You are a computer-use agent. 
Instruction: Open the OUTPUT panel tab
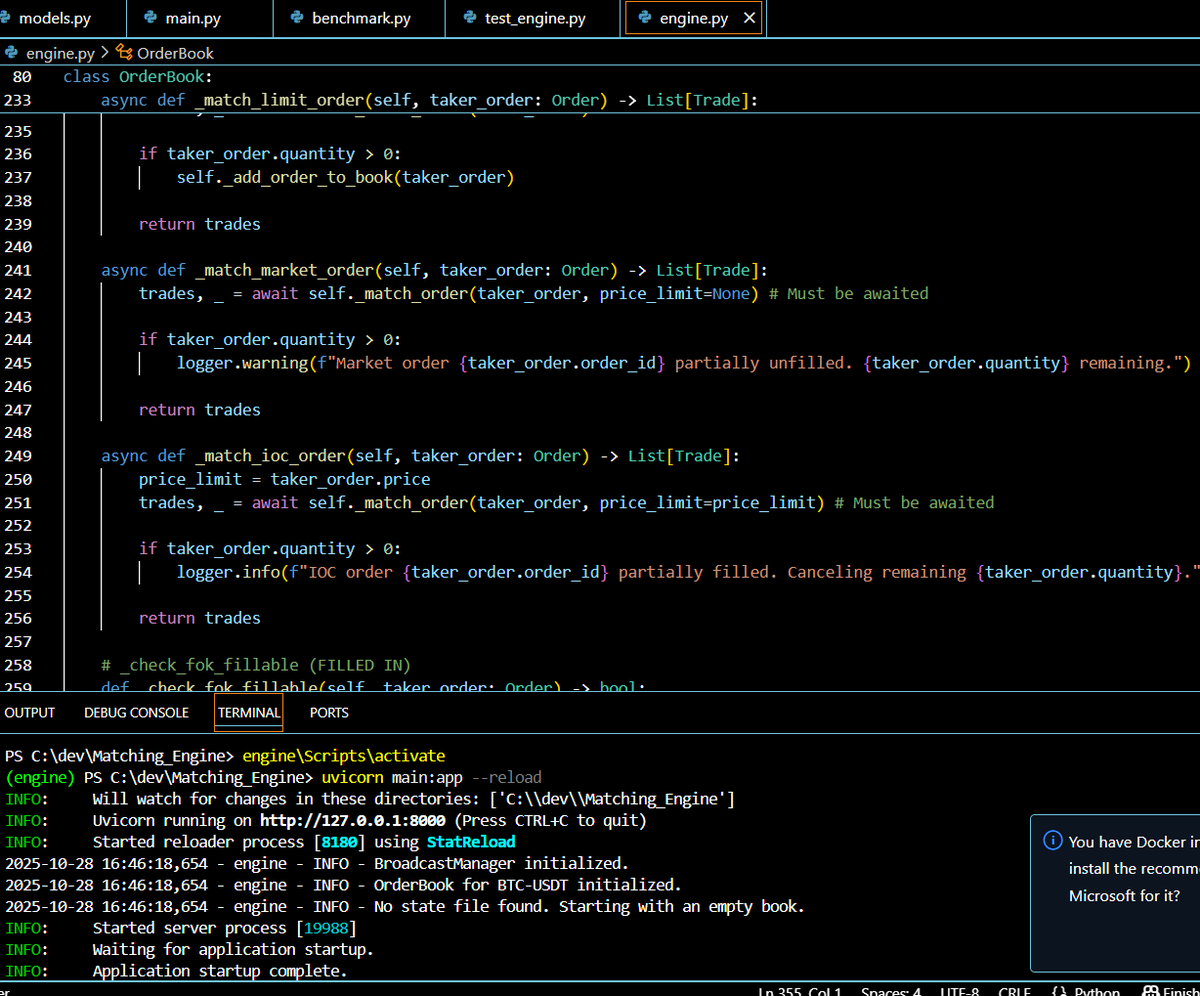click(30, 713)
